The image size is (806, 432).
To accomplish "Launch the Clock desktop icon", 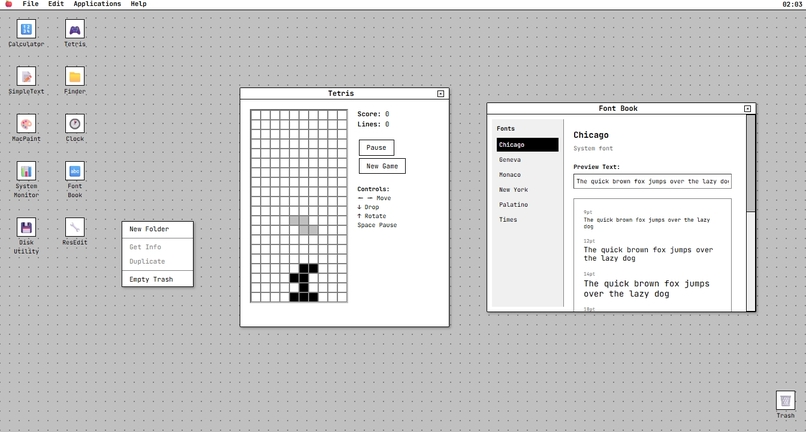I will tap(75, 128).
